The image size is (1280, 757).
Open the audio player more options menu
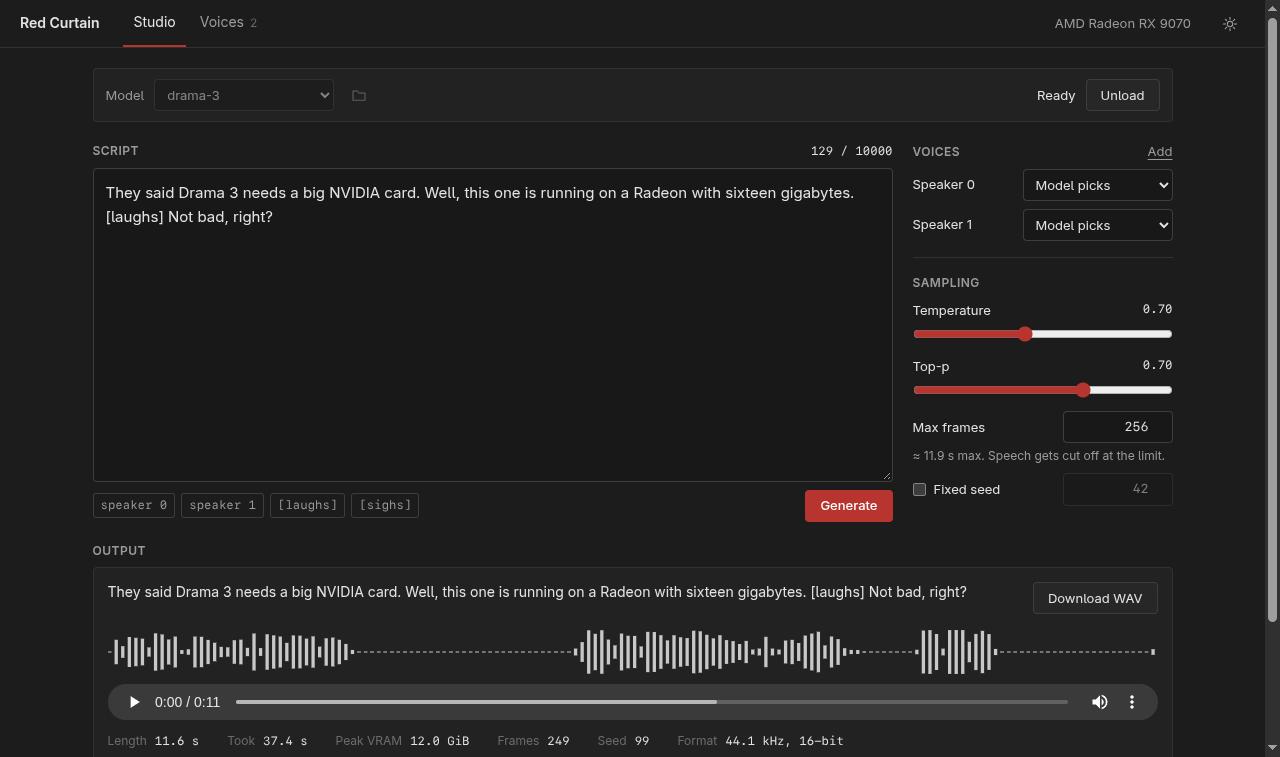coord(1132,702)
